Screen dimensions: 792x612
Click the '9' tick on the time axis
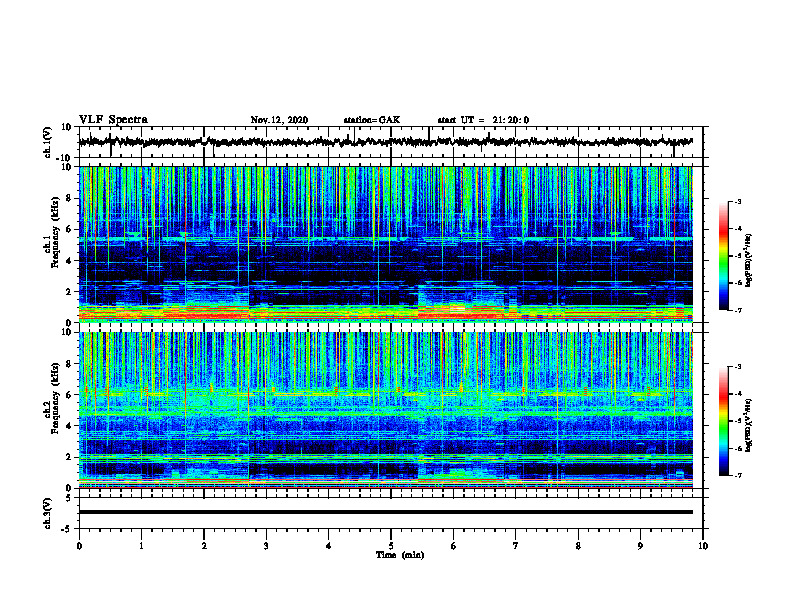tap(640, 546)
